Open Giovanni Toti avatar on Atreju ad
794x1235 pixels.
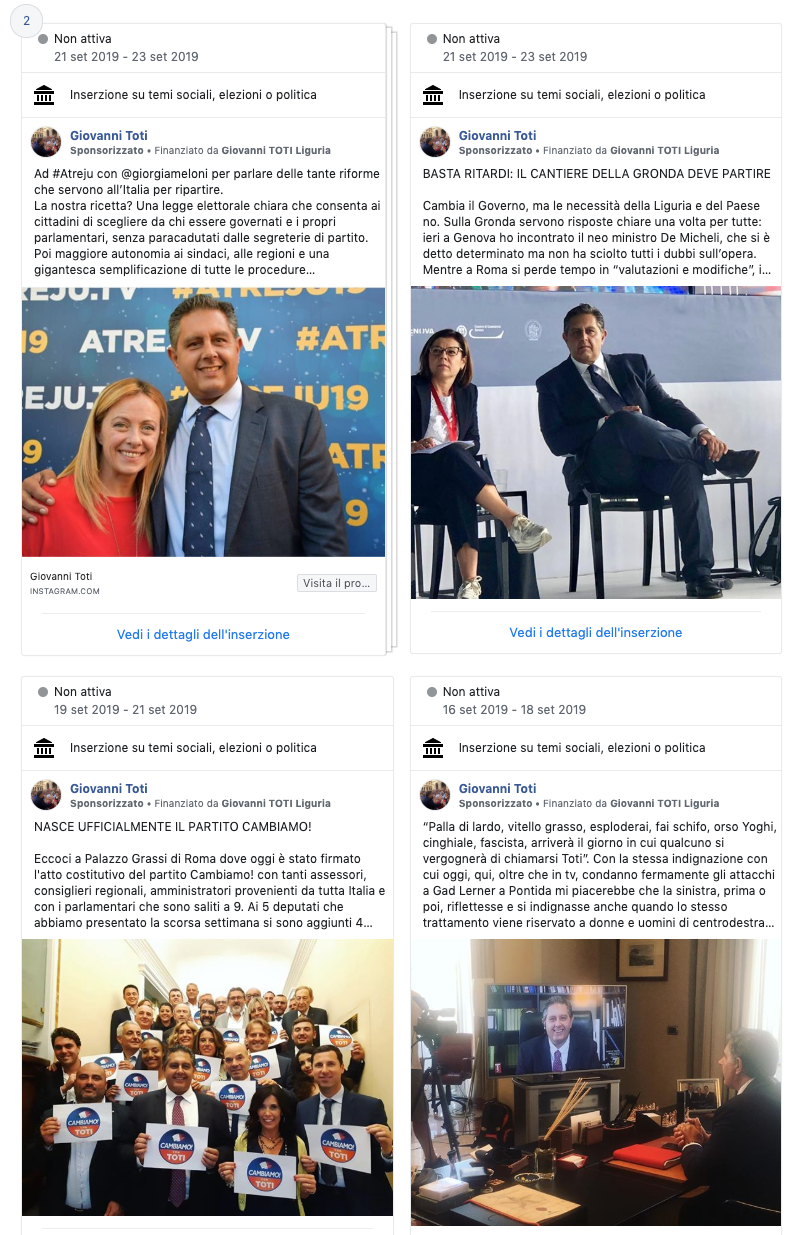coord(46,142)
